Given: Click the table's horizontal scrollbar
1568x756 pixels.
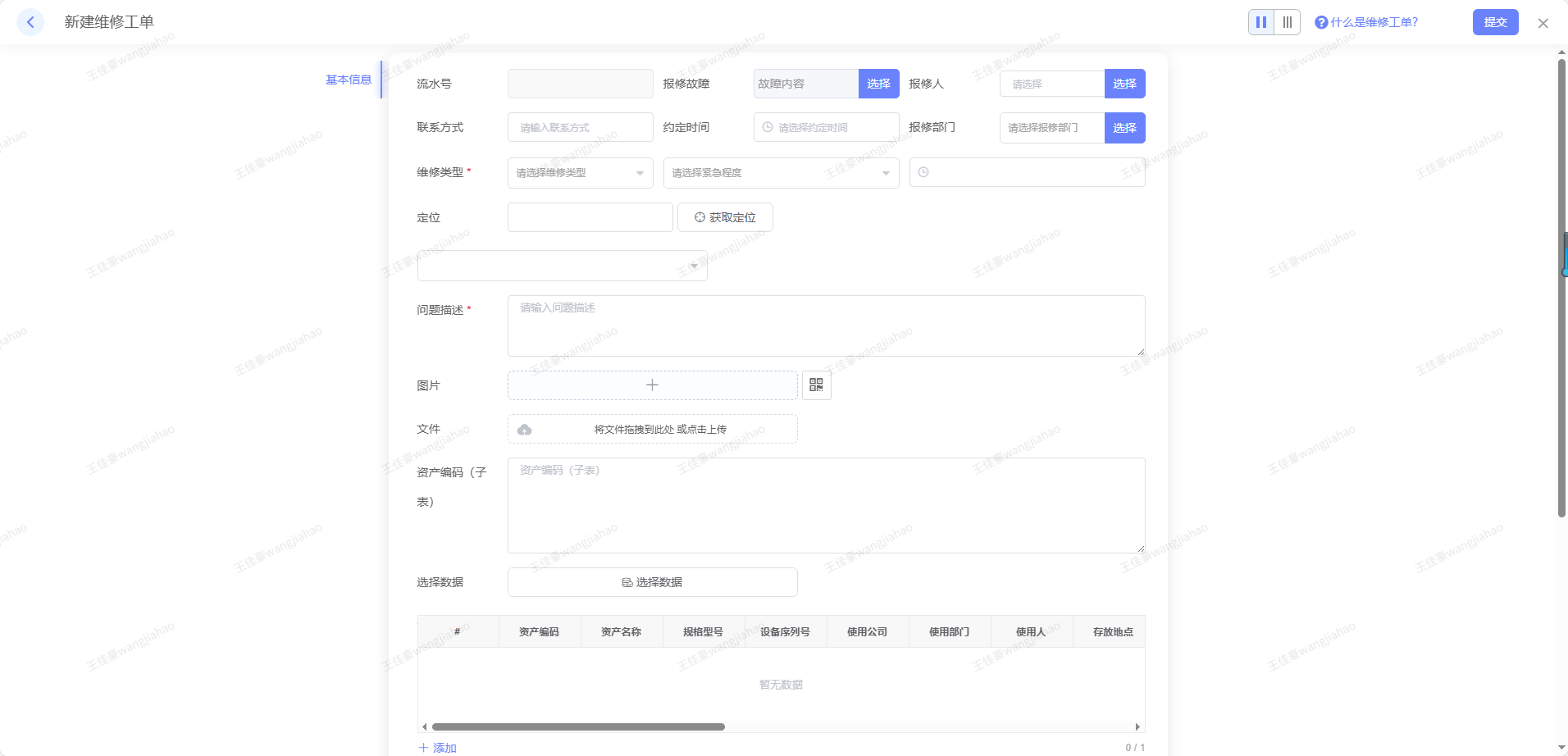Looking at the screenshot, I should (578, 726).
